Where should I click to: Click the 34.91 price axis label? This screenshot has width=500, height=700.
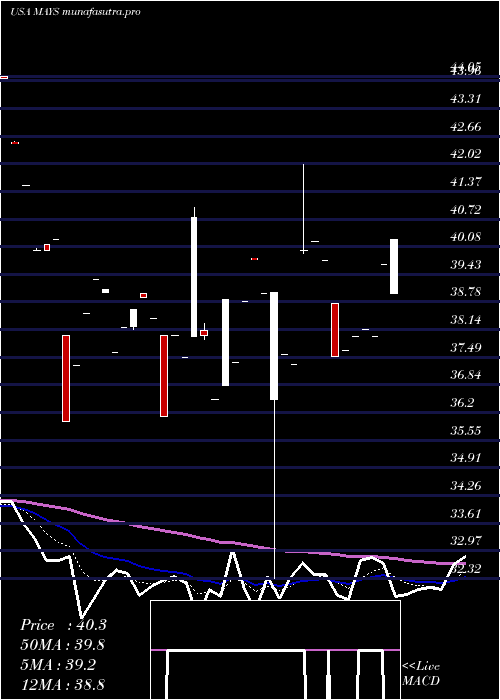pos(466,458)
